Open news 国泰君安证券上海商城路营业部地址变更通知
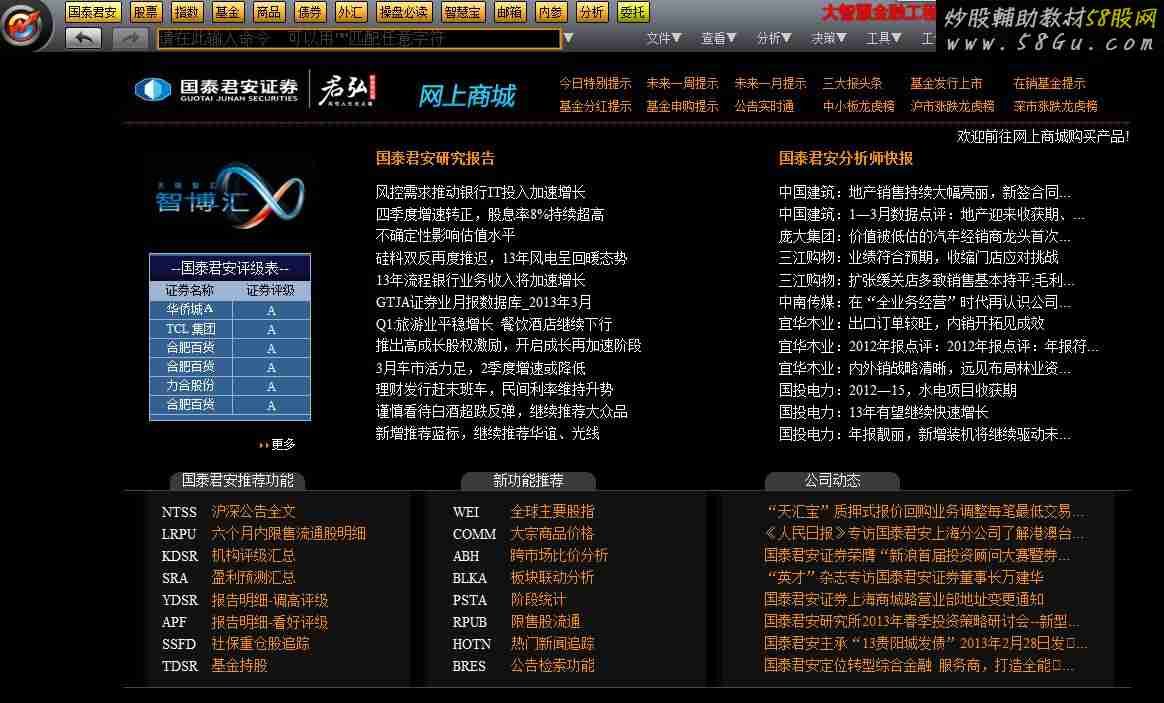1164x703 pixels. point(903,599)
